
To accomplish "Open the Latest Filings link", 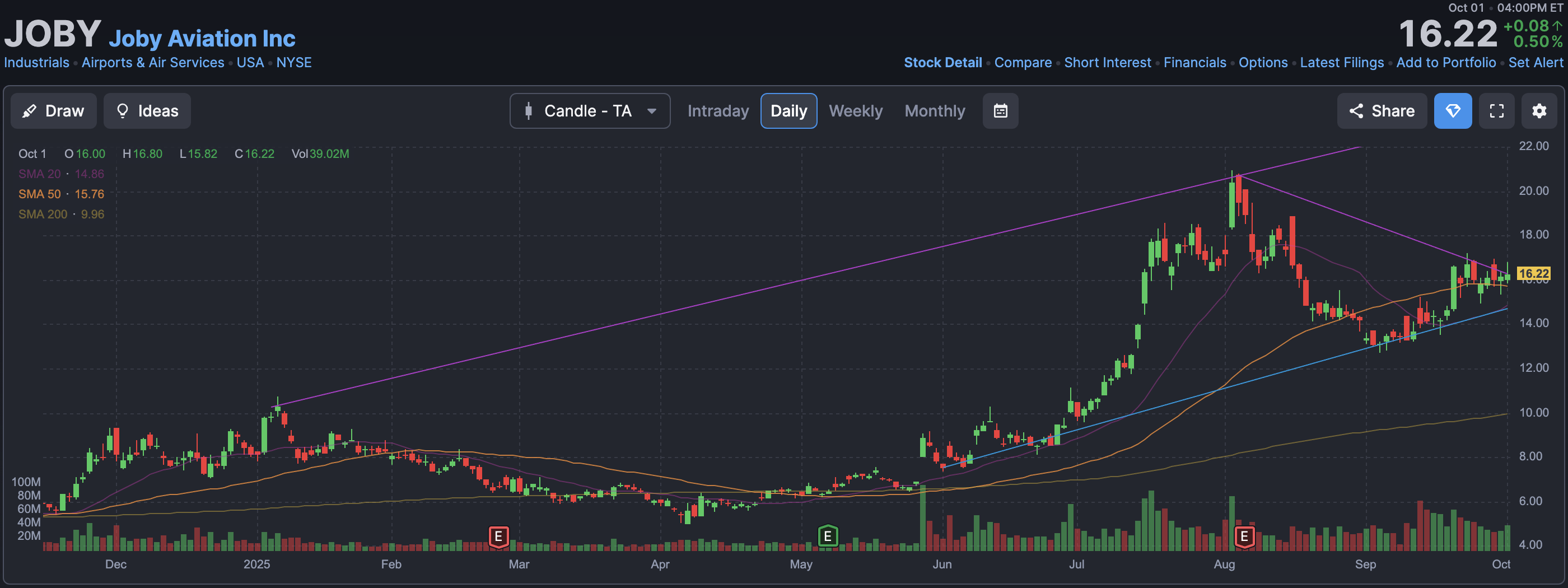I will point(1342,63).
